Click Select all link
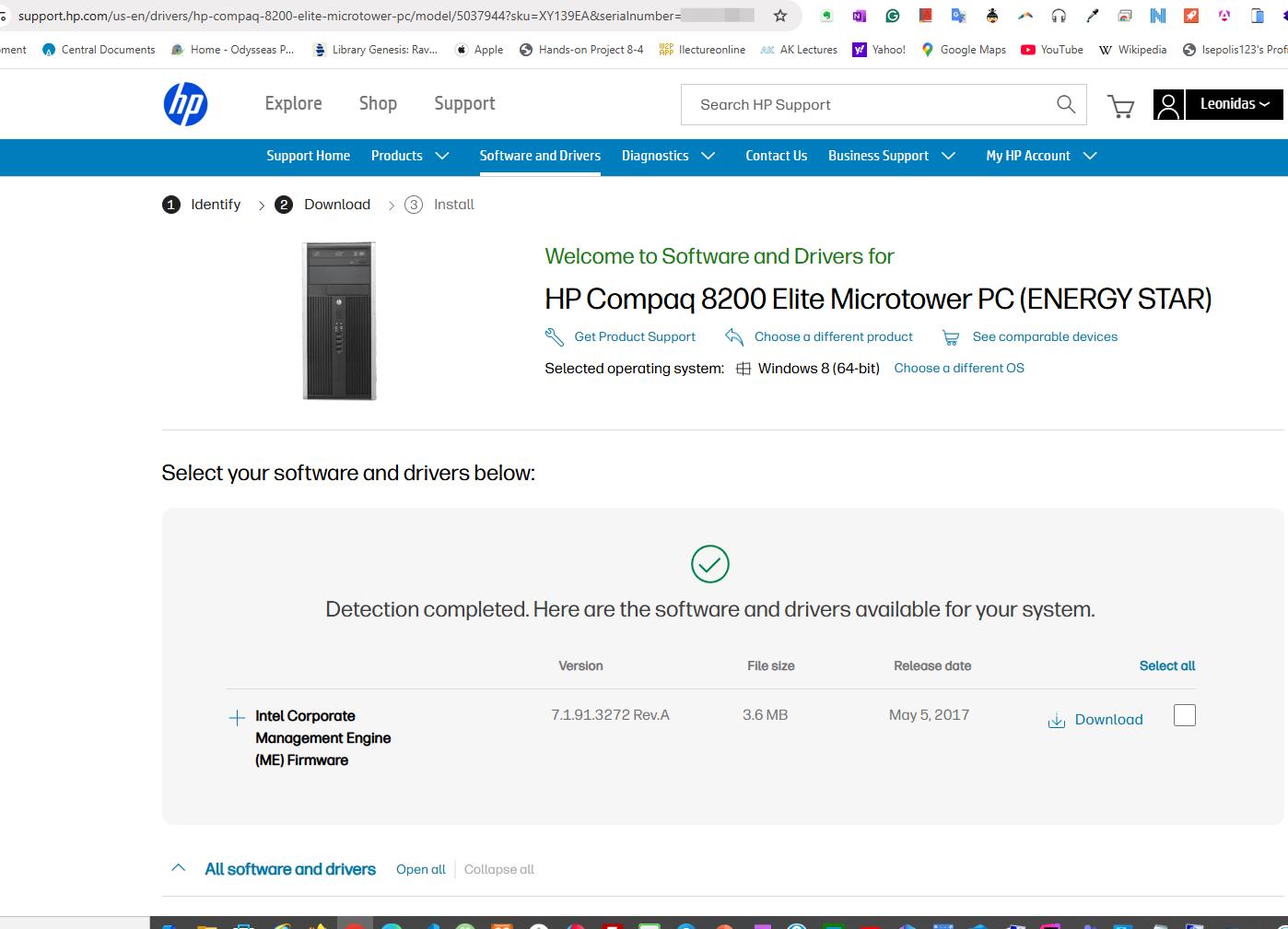This screenshot has width=1288, height=929. (1167, 665)
